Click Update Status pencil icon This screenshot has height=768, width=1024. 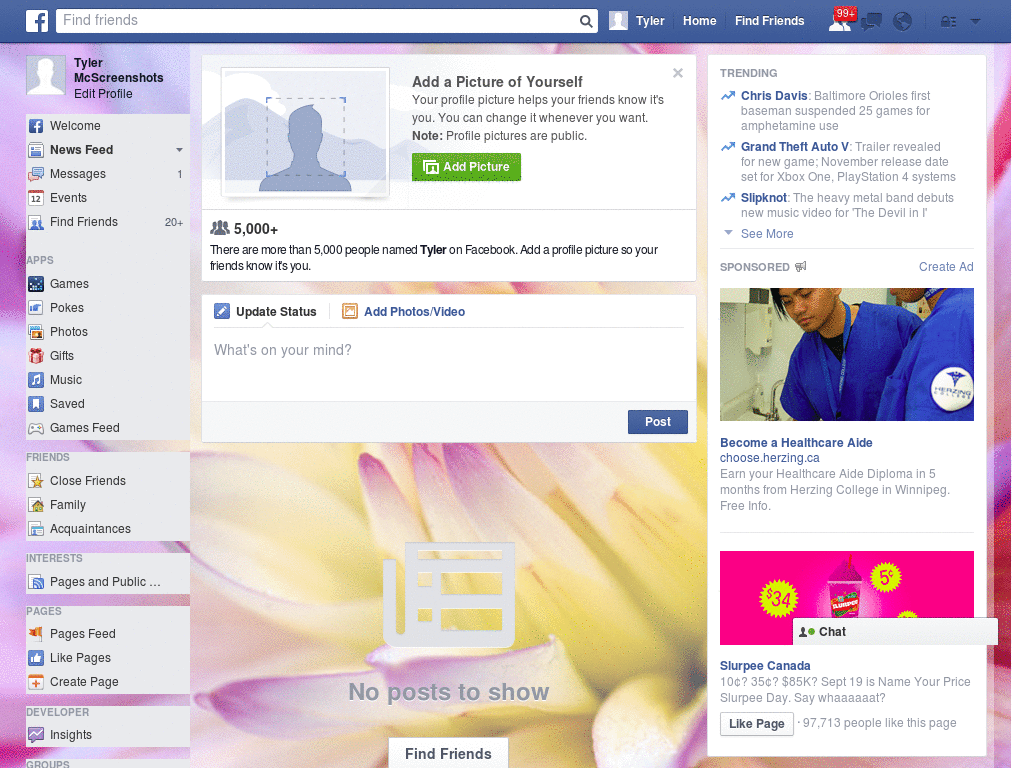[222, 312]
